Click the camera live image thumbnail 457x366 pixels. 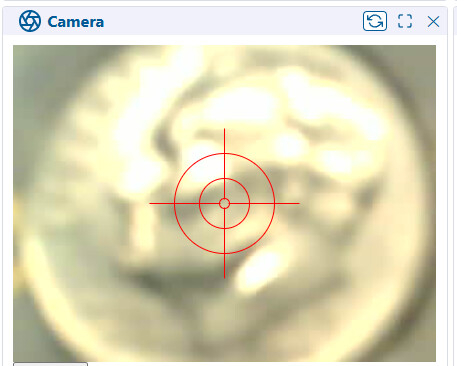pos(224,203)
